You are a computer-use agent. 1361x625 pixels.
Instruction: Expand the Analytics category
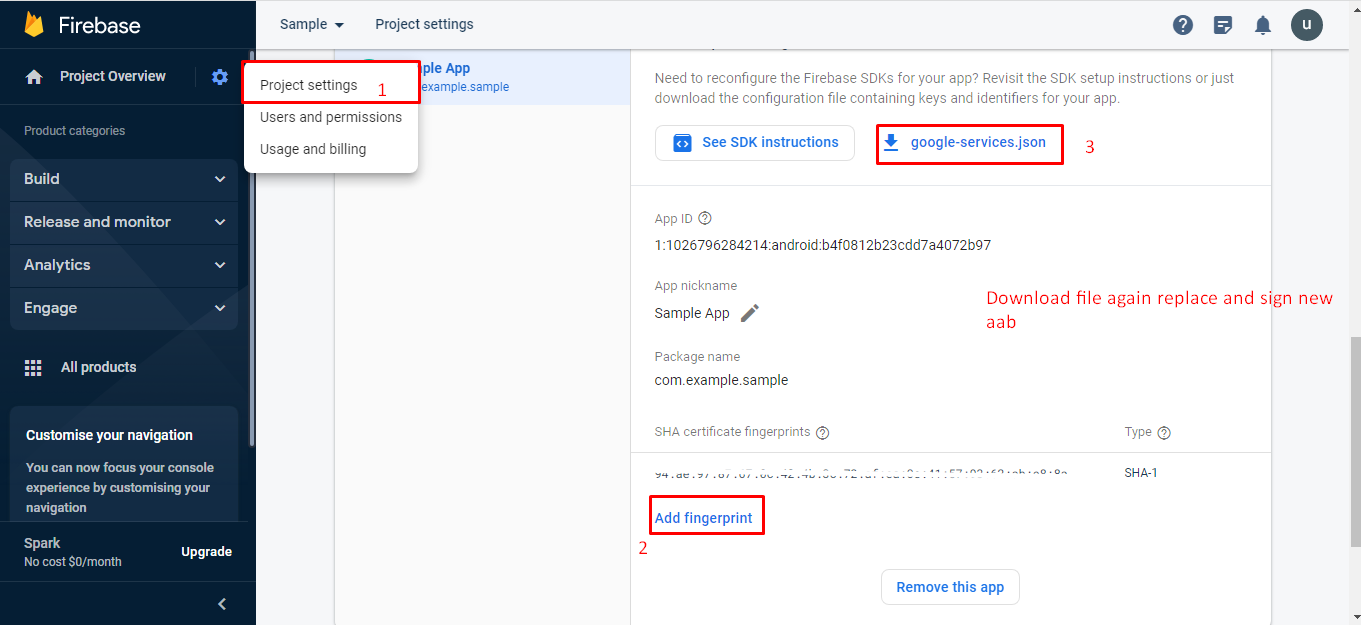(x=124, y=265)
